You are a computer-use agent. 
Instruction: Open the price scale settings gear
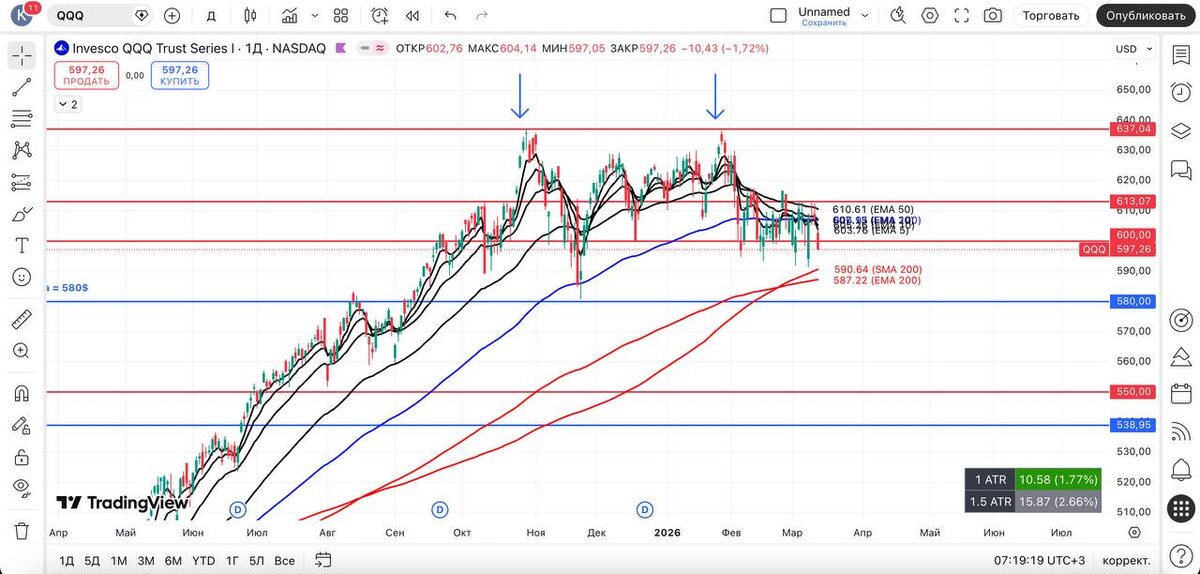click(x=1134, y=533)
